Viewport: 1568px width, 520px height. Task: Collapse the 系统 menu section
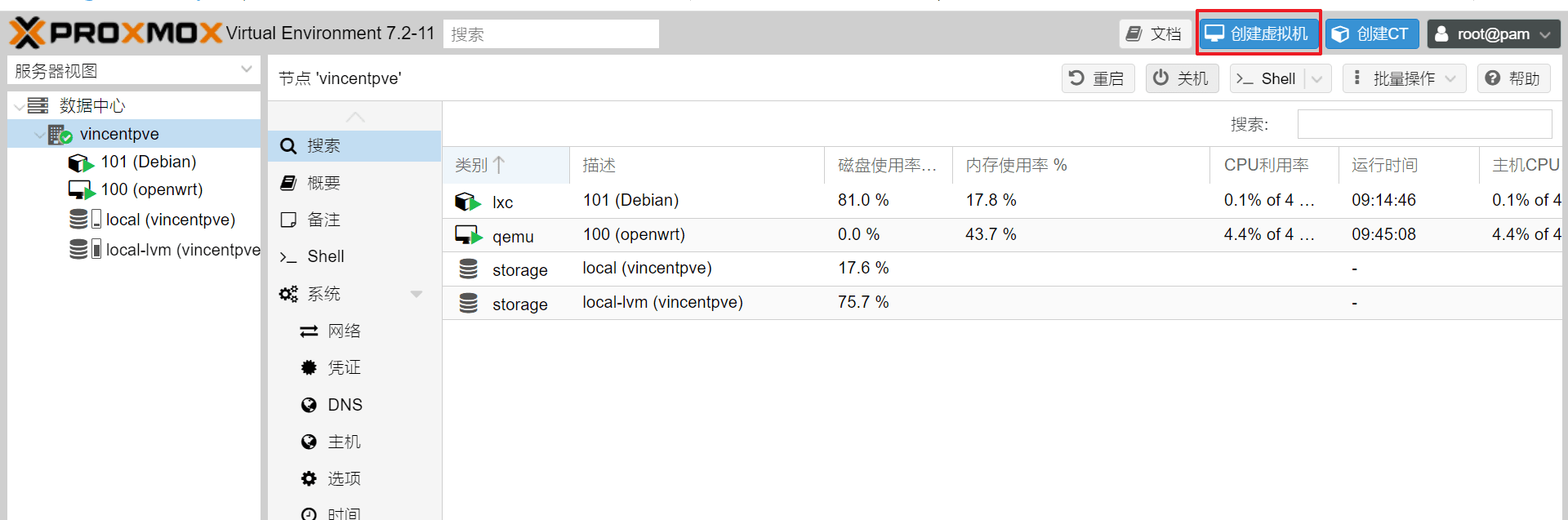(x=416, y=294)
